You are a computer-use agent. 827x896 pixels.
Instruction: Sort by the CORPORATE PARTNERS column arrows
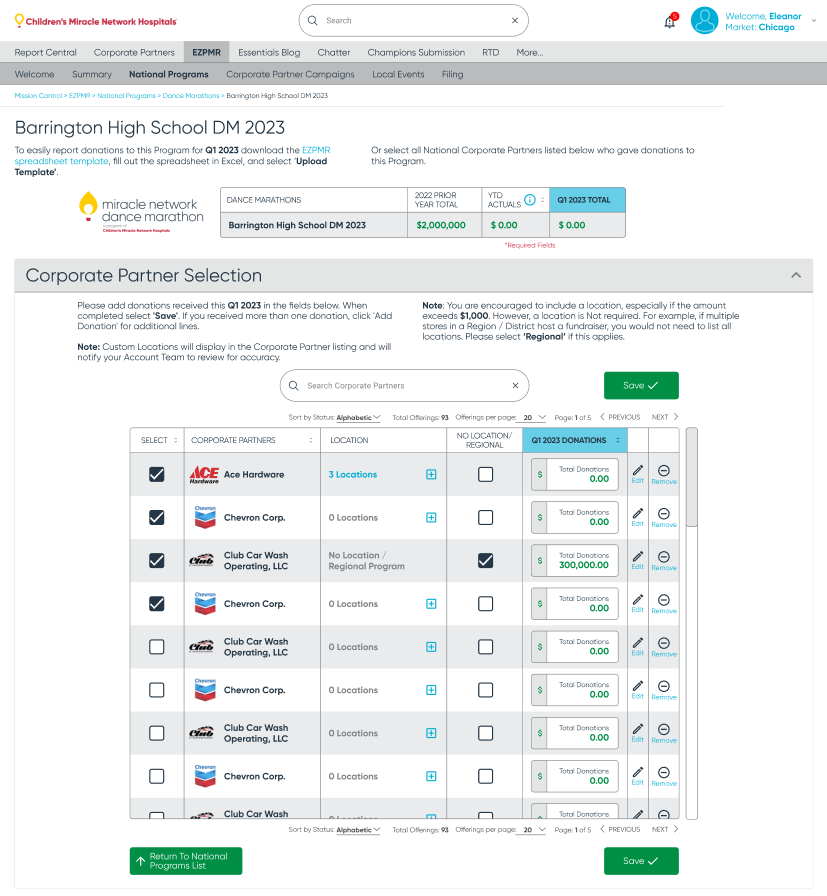(x=311, y=440)
